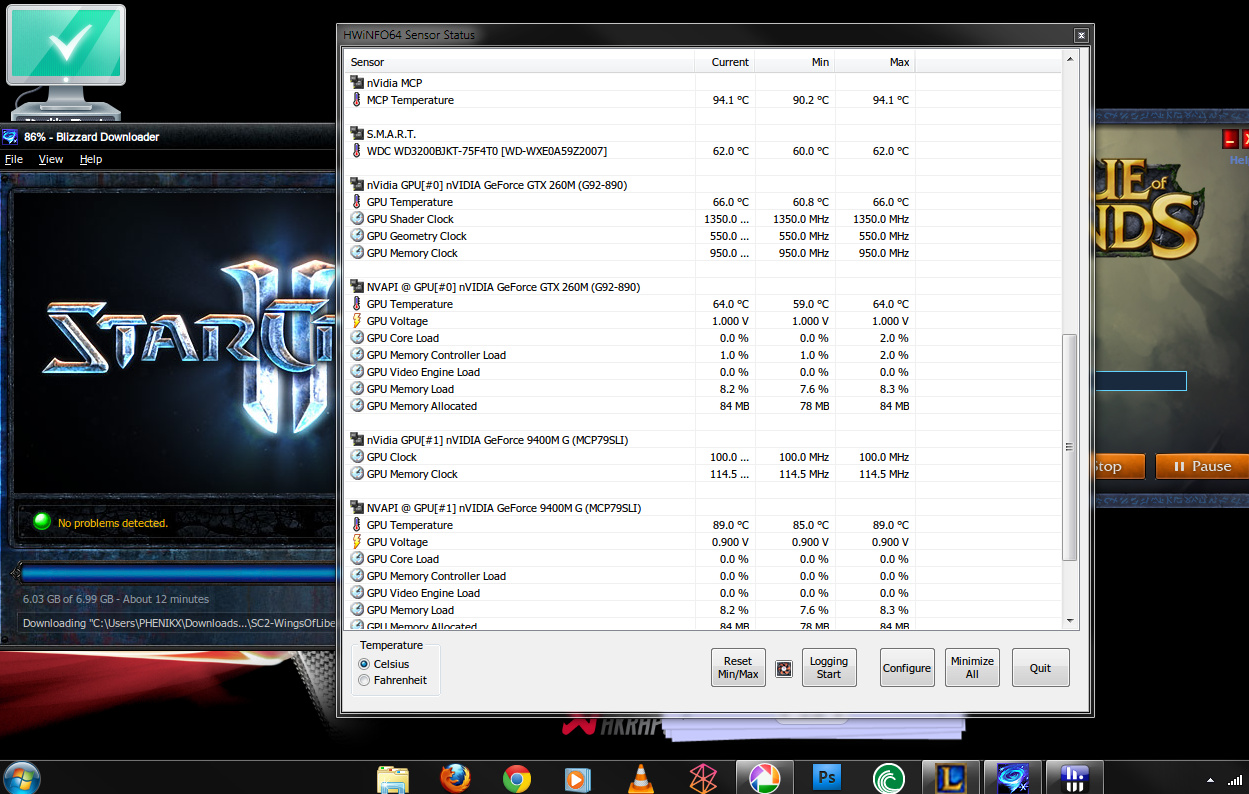Click the GPU Shader Clock icon

pos(357,219)
